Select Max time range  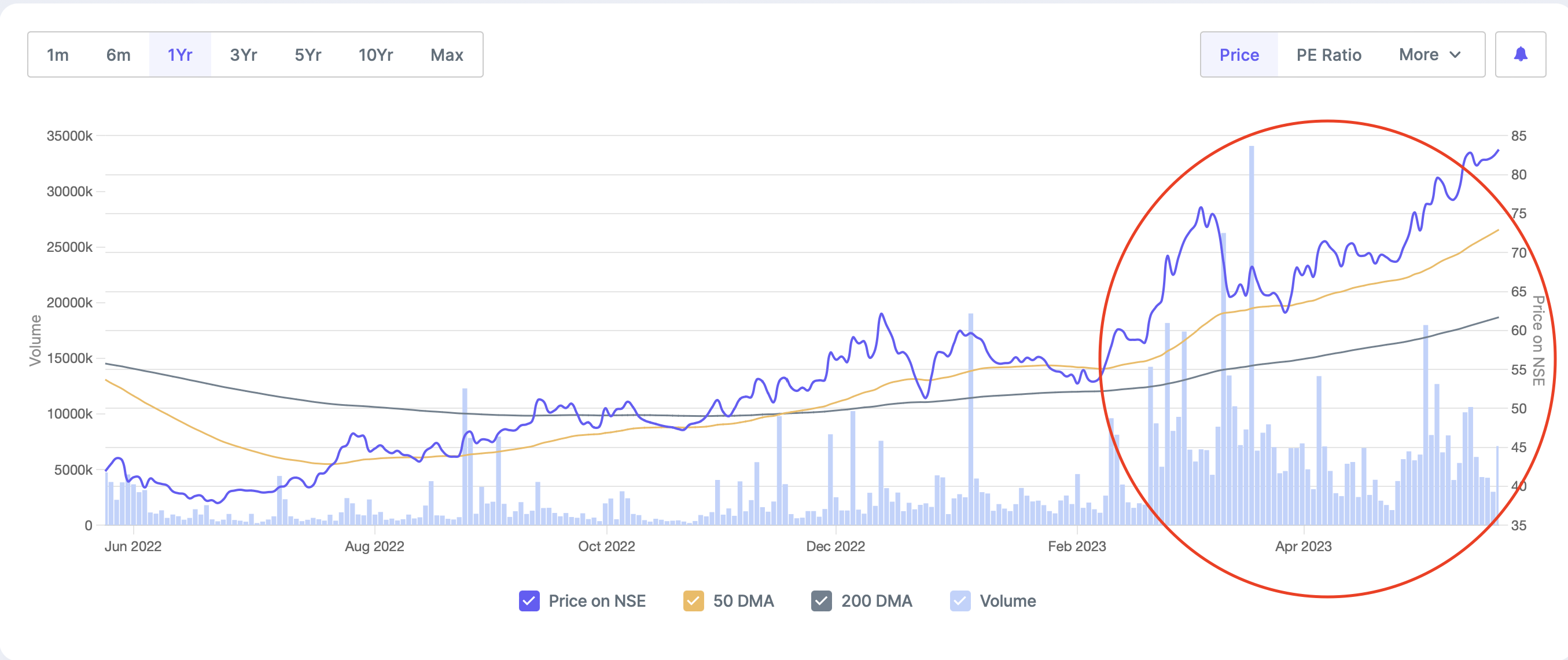tap(447, 55)
